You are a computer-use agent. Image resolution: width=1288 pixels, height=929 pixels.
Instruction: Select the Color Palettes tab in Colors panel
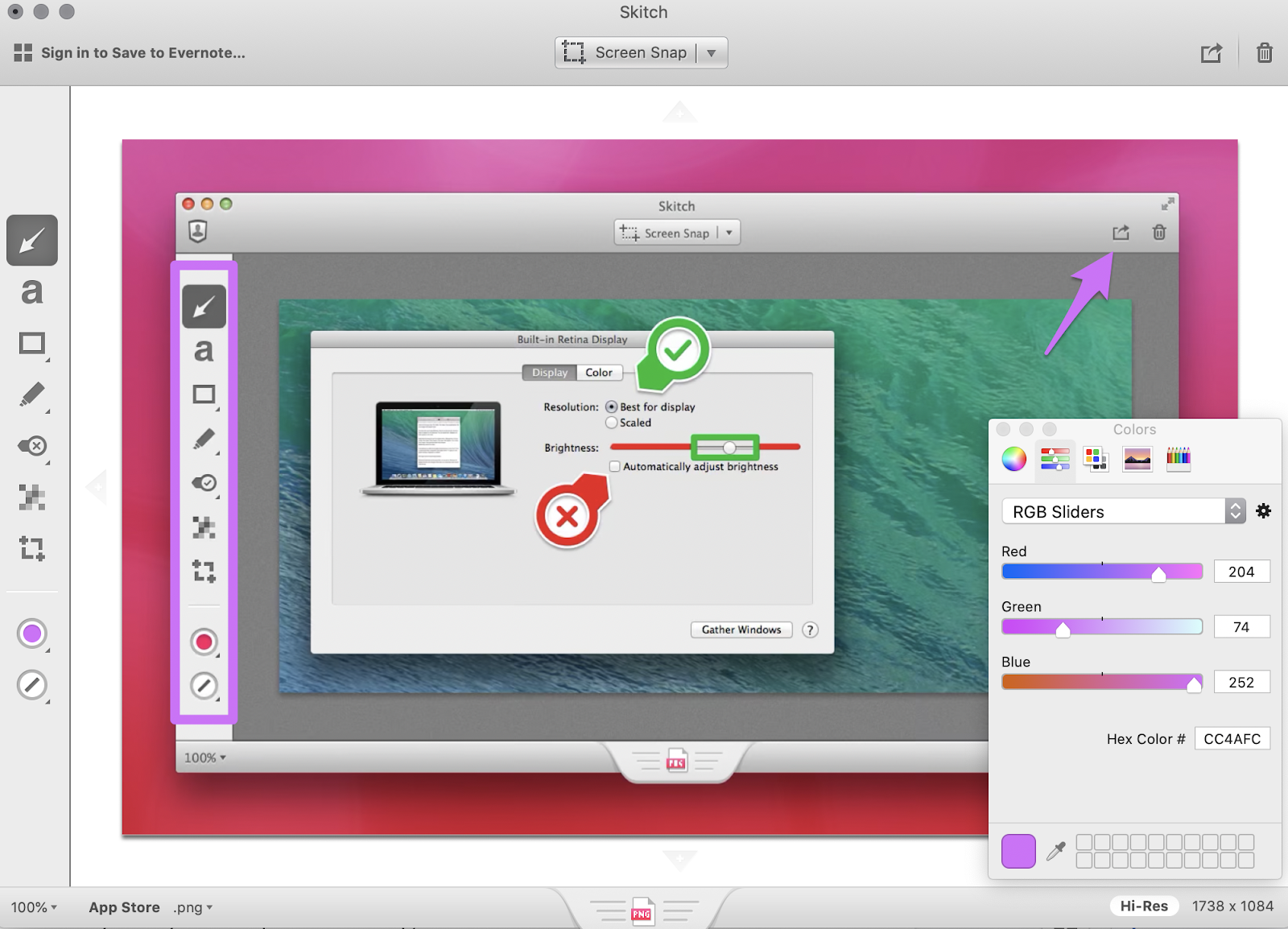(x=1096, y=459)
